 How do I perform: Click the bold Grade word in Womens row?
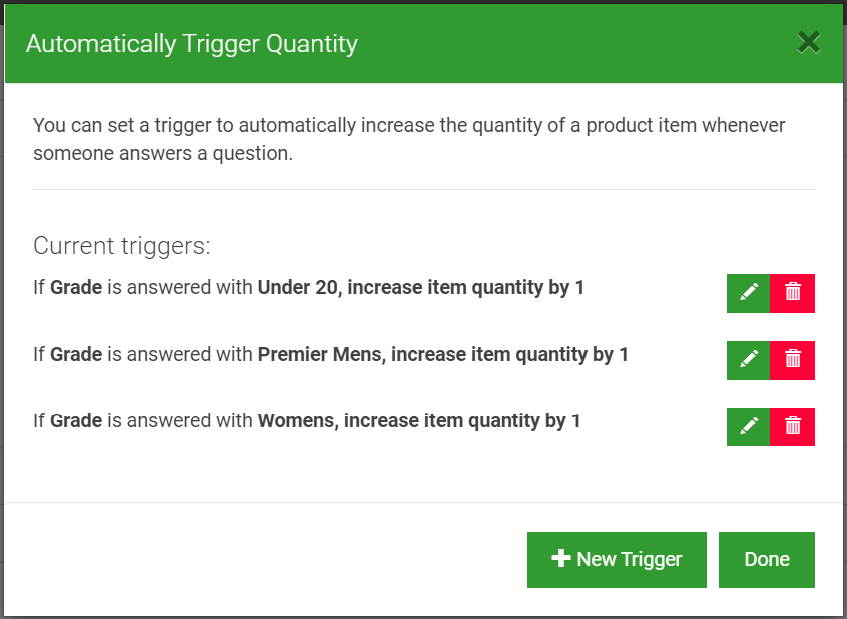coord(76,420)
